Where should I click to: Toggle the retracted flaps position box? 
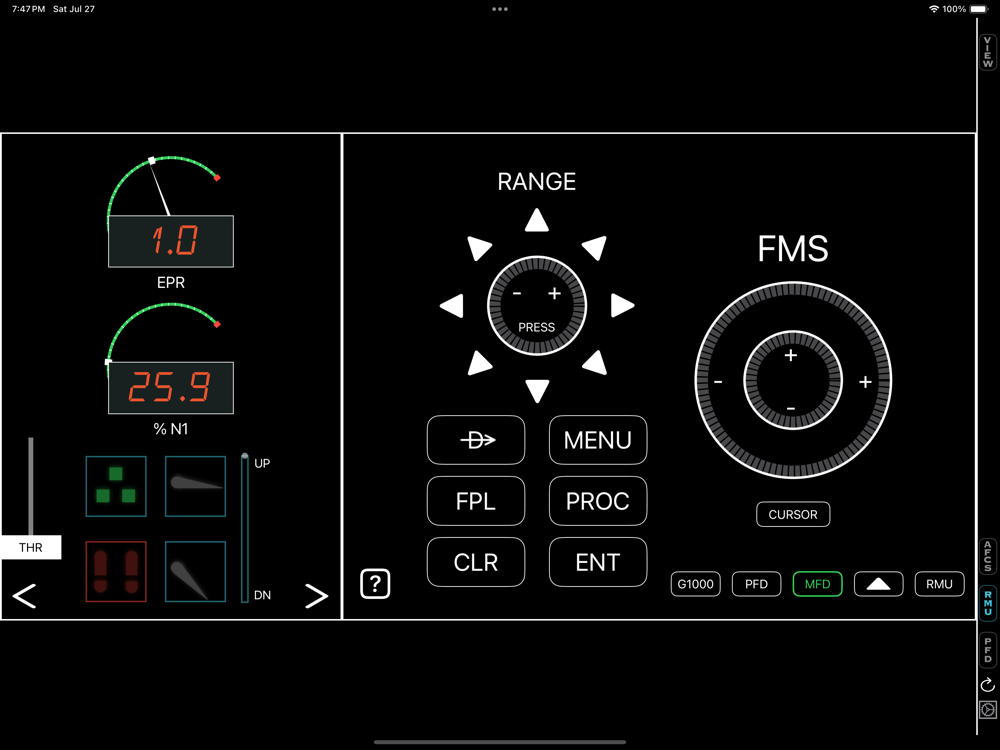tap(195, 486)
